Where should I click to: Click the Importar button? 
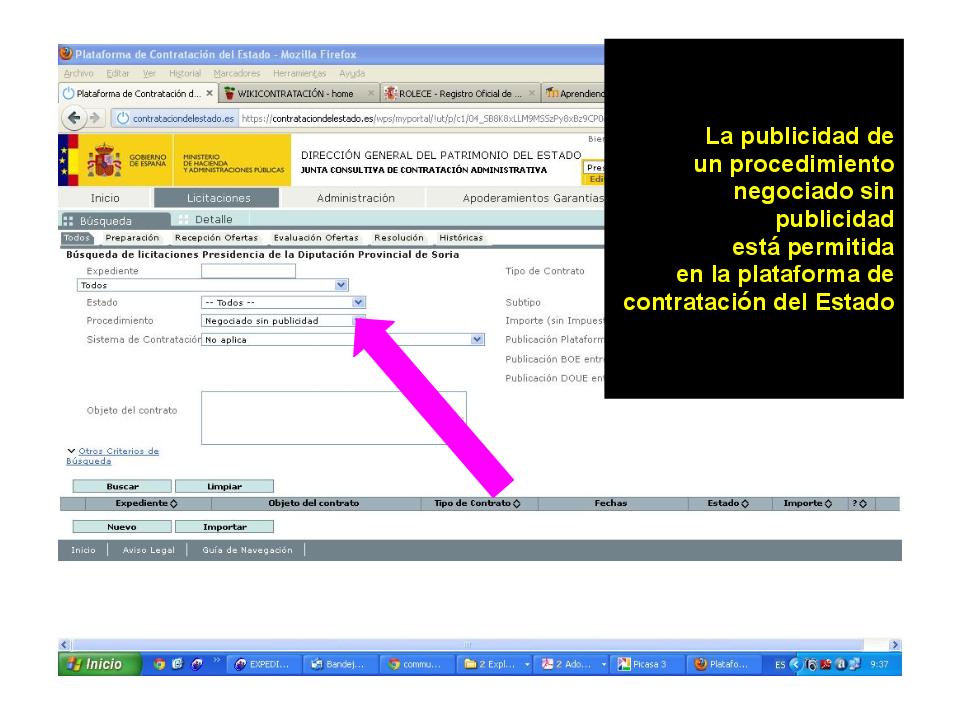pos(224,527)
